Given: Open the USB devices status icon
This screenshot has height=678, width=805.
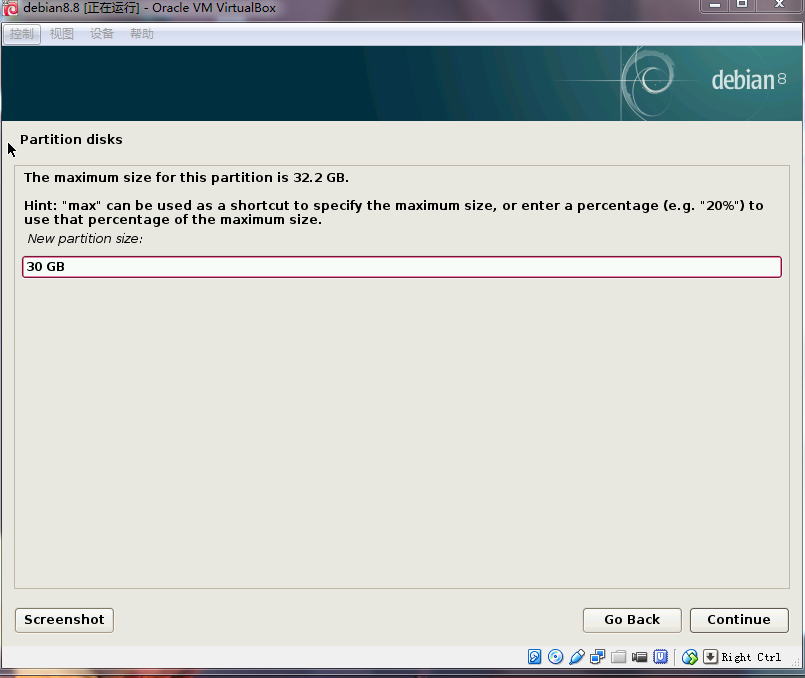Looking at the screenshot, I should click(x=577, y=657).
